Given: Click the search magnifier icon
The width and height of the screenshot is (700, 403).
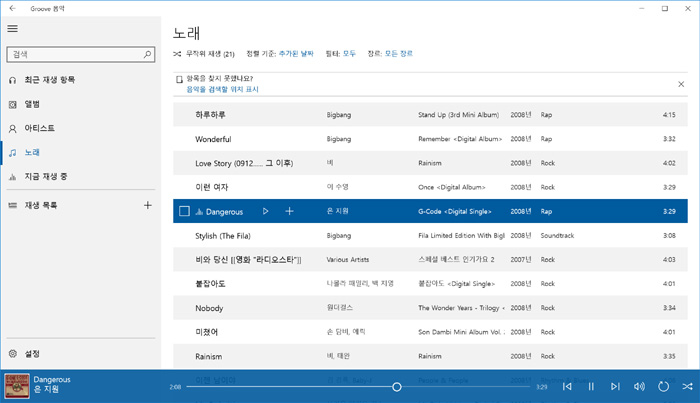Looking at the screenshot, I should [x=147, y=54].
